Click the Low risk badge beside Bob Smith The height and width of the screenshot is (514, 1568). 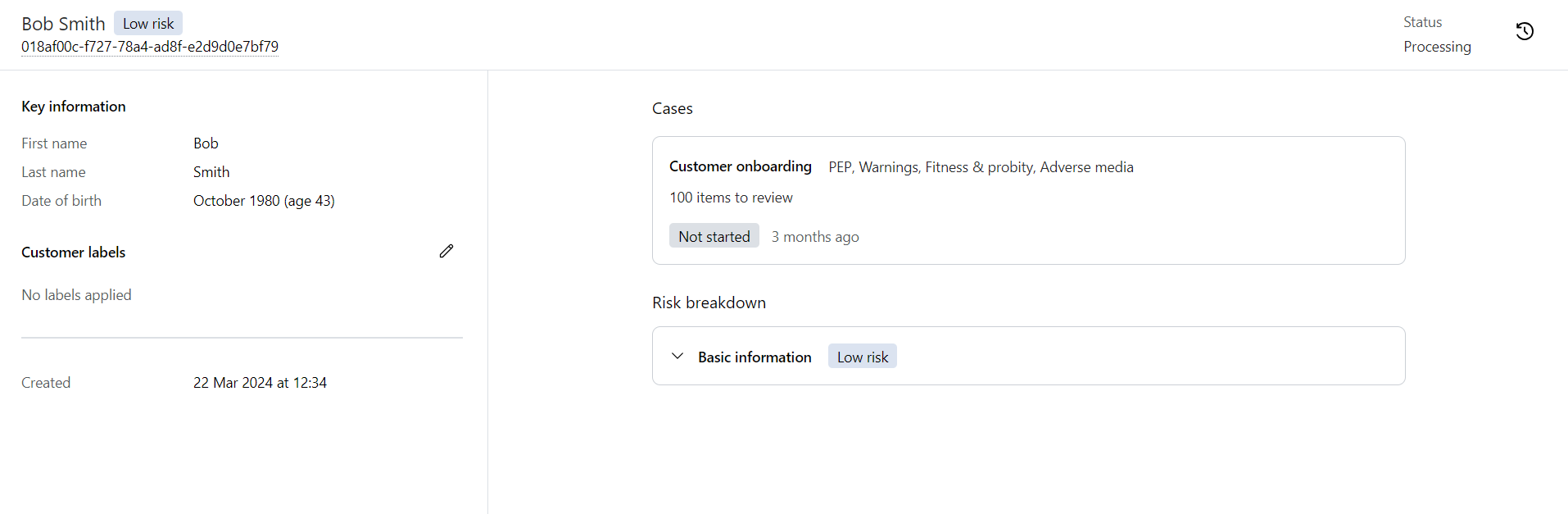pos(148,24)
